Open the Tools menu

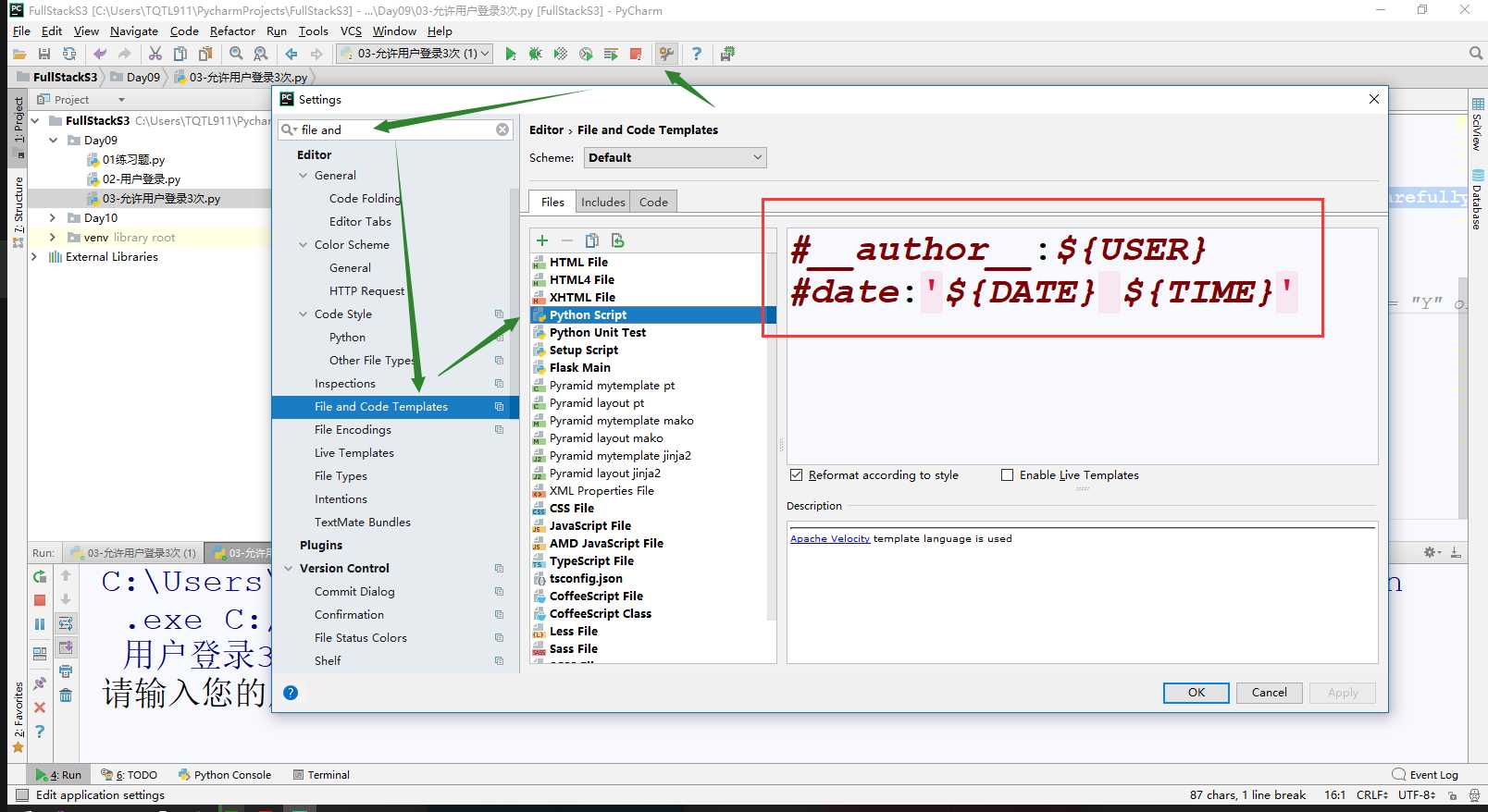pos(313,31)
